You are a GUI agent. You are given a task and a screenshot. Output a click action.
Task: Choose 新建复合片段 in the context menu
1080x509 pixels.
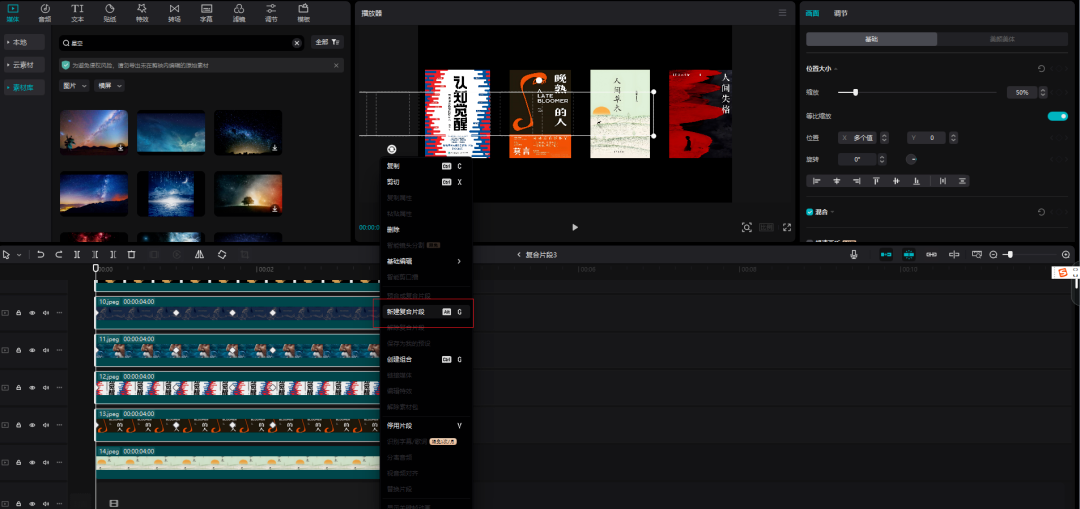point(426,312)
